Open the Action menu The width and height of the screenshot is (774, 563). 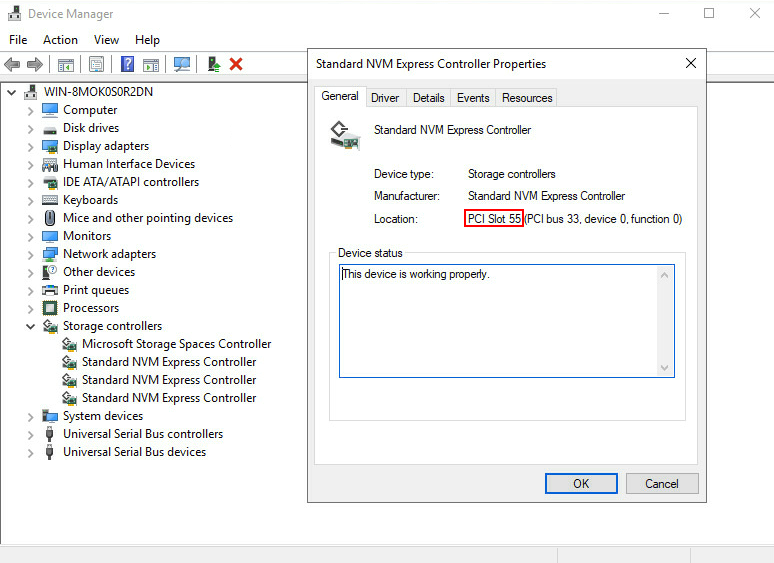click(x=60, y=40)
